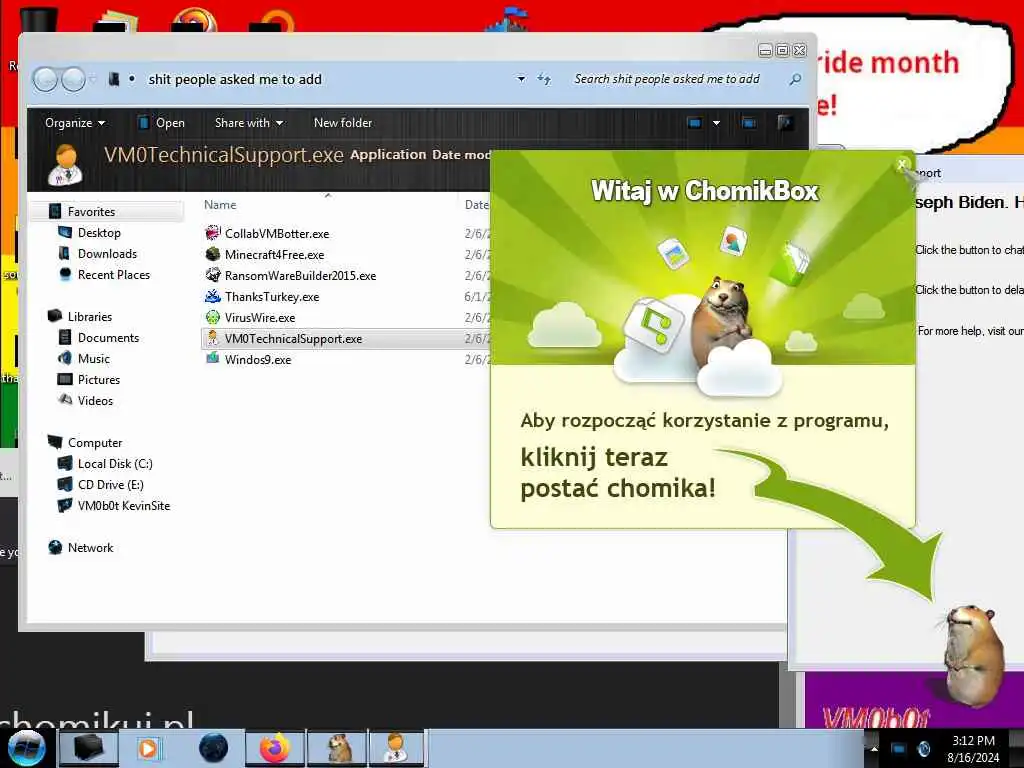Click the Back navigation arrow in Explorer
Screen dimensions: 1024x768
pyautogui.click(x=45, y=80)
